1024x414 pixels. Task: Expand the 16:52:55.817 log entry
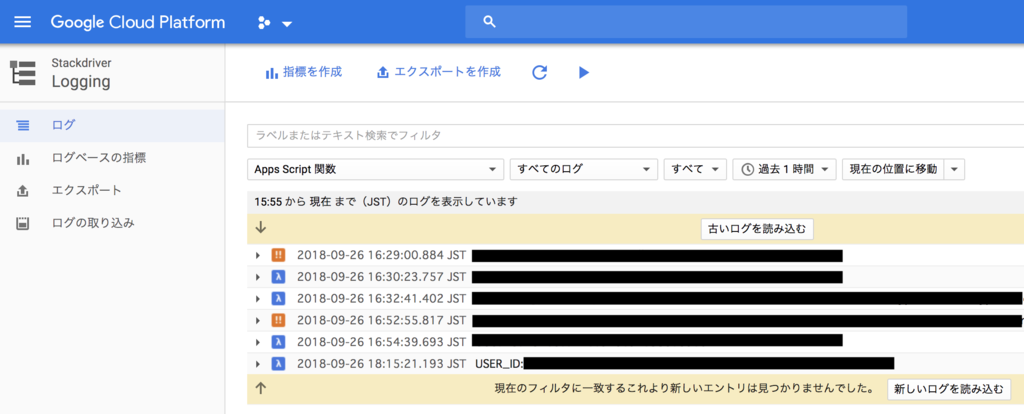259,320
